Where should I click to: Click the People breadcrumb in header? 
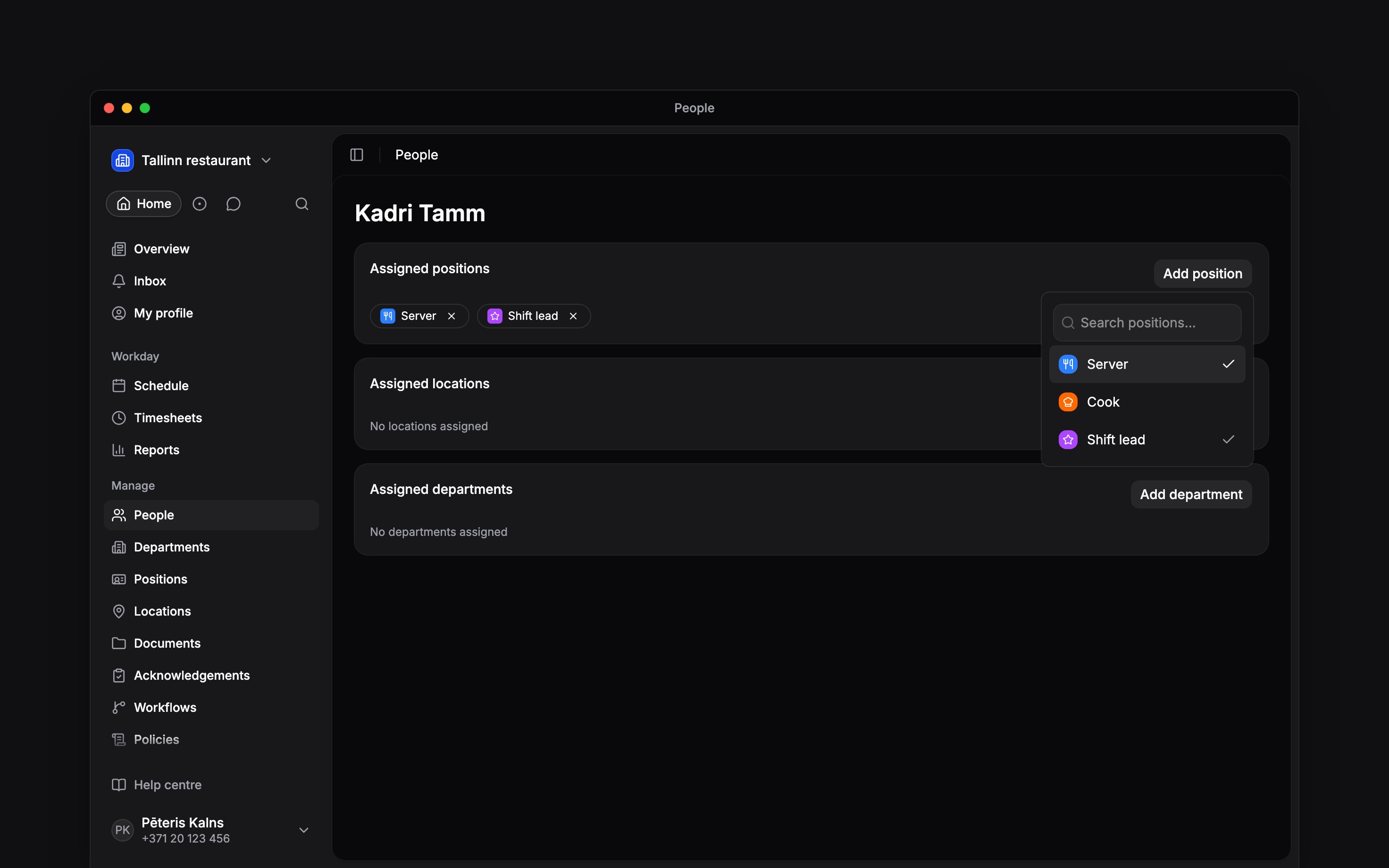point(416,155)
